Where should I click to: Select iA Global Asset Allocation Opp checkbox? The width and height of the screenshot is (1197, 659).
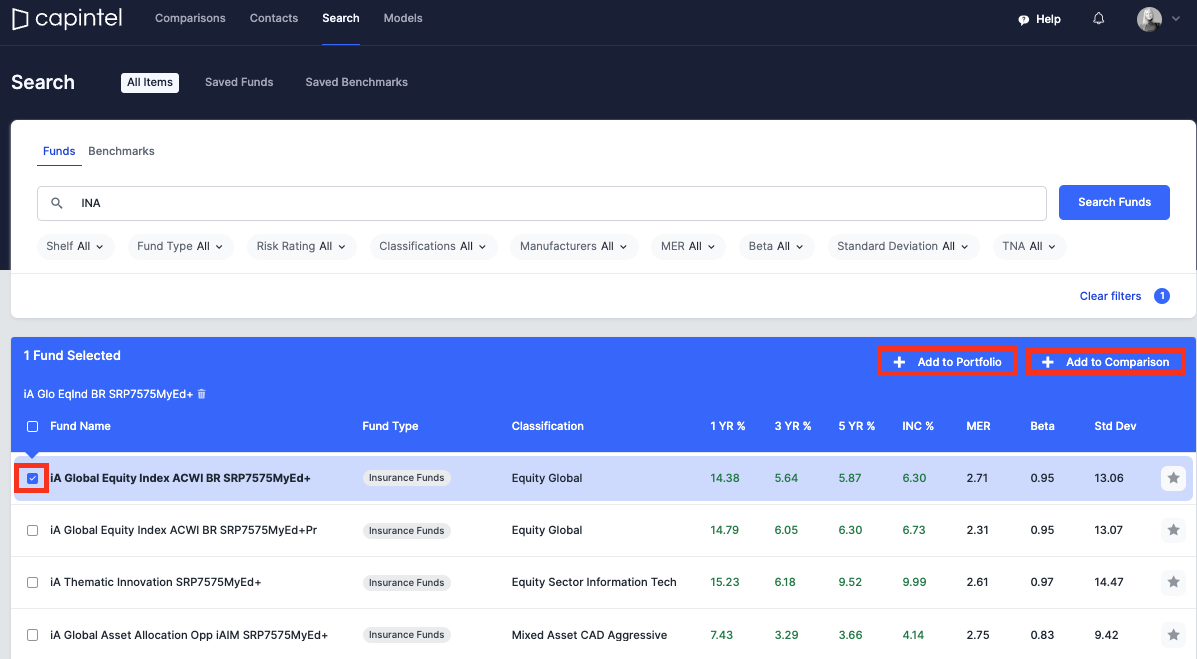pos(32,635)
